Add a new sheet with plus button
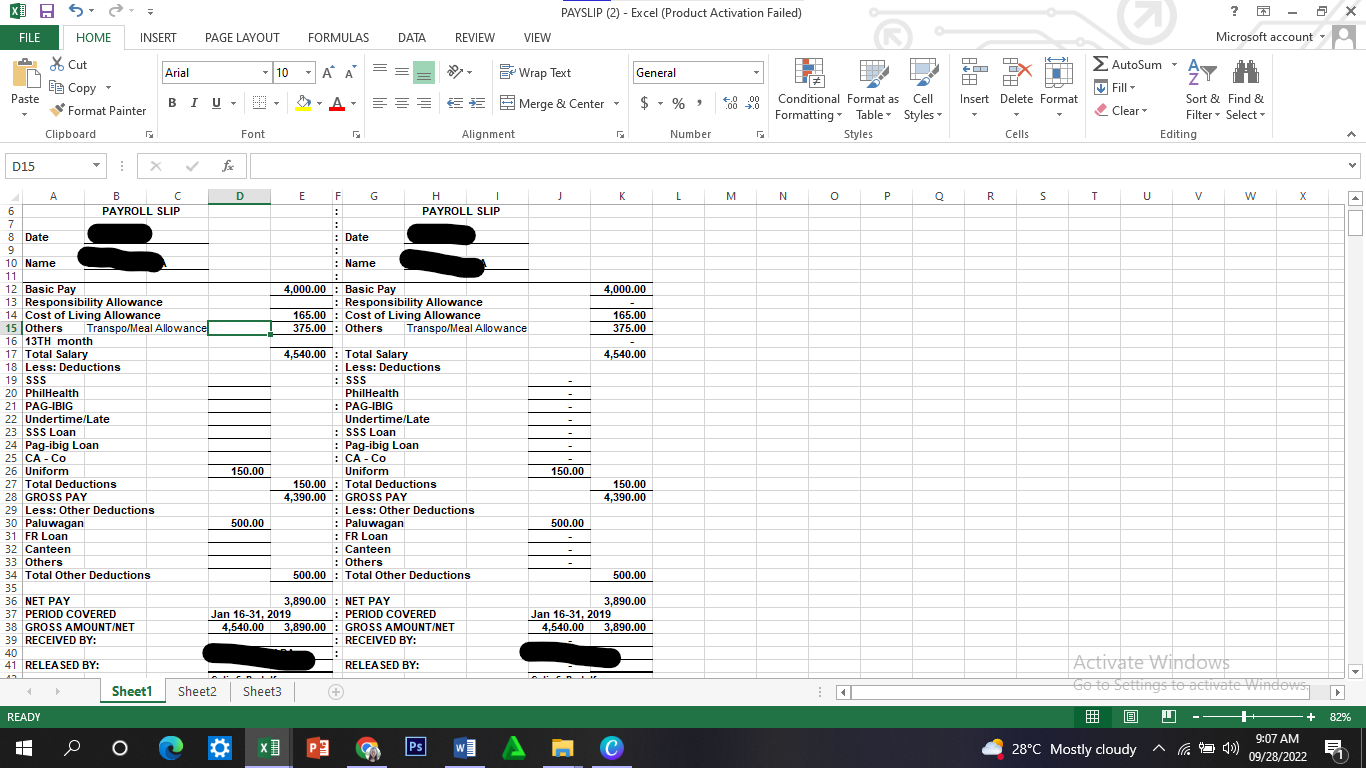This screenshot has height=768, width=1366. tap(336, 692)
